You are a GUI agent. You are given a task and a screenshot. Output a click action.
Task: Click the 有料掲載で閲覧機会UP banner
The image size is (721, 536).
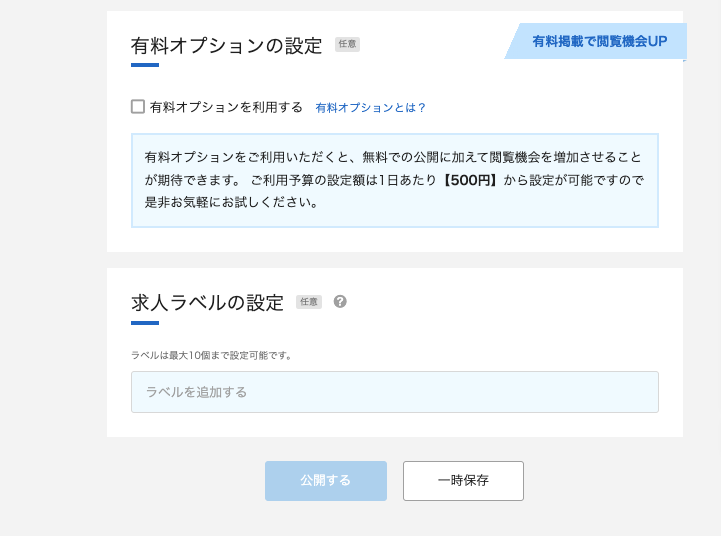click(598, 42)
